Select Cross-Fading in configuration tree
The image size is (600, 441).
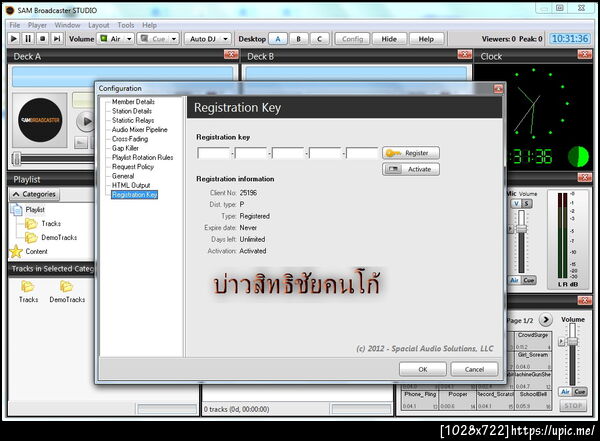click(x=130, y=139)
